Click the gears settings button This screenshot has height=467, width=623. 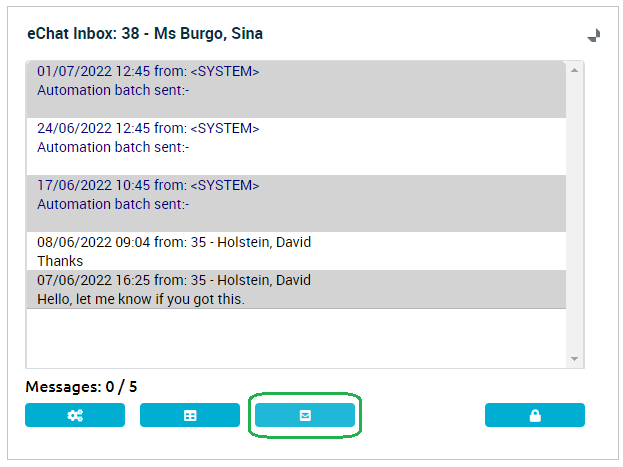pos(75,415)
